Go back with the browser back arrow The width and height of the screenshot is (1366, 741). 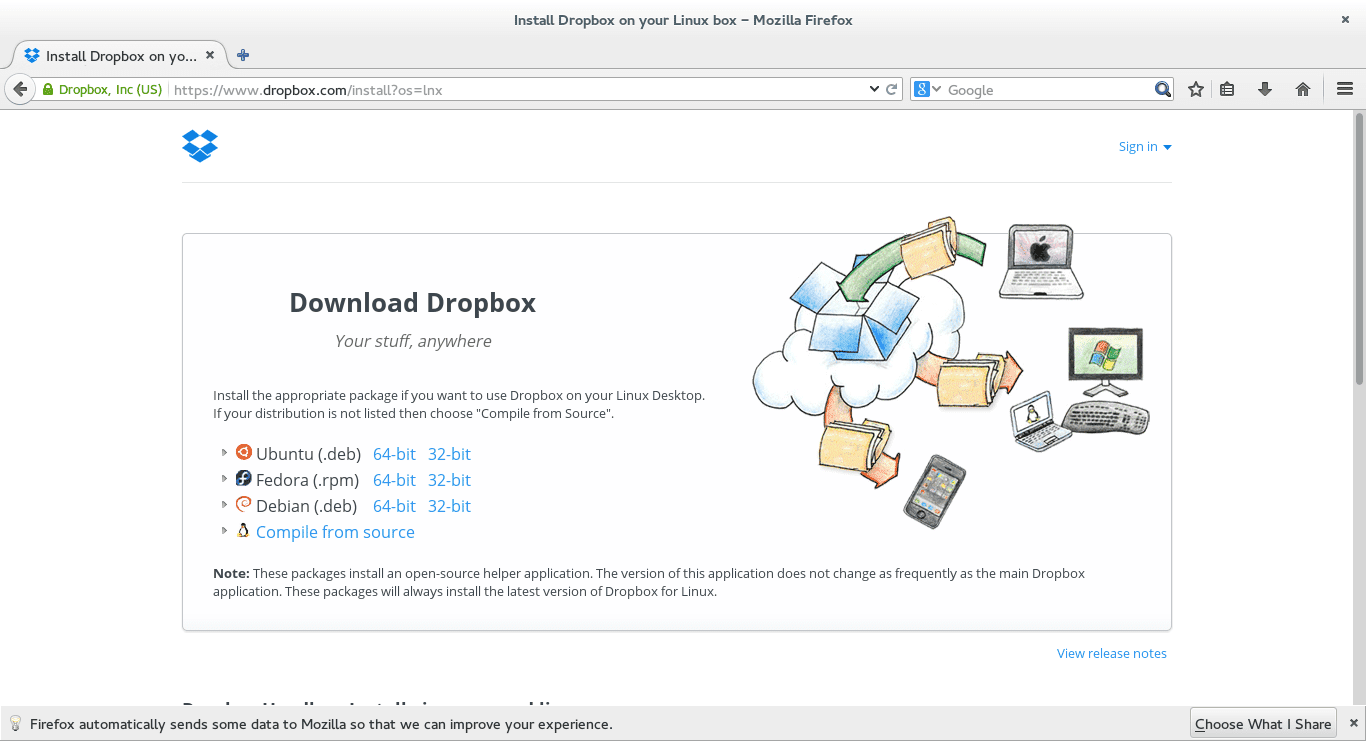(20, 89)
